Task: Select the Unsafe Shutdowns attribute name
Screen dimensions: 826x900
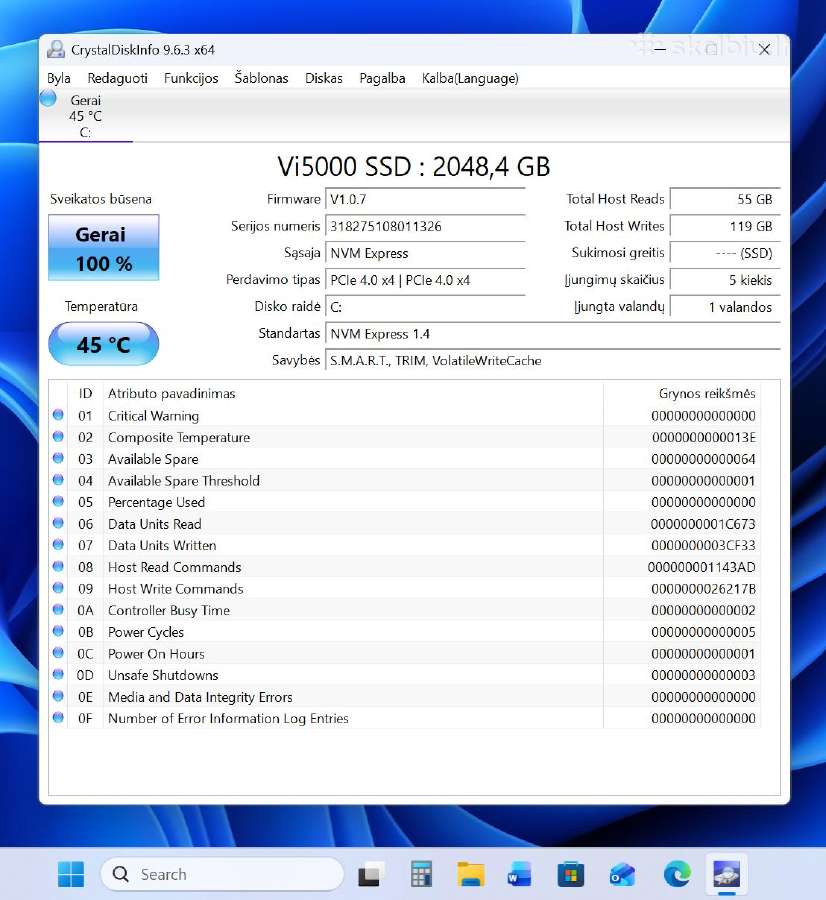Action: 163,675
